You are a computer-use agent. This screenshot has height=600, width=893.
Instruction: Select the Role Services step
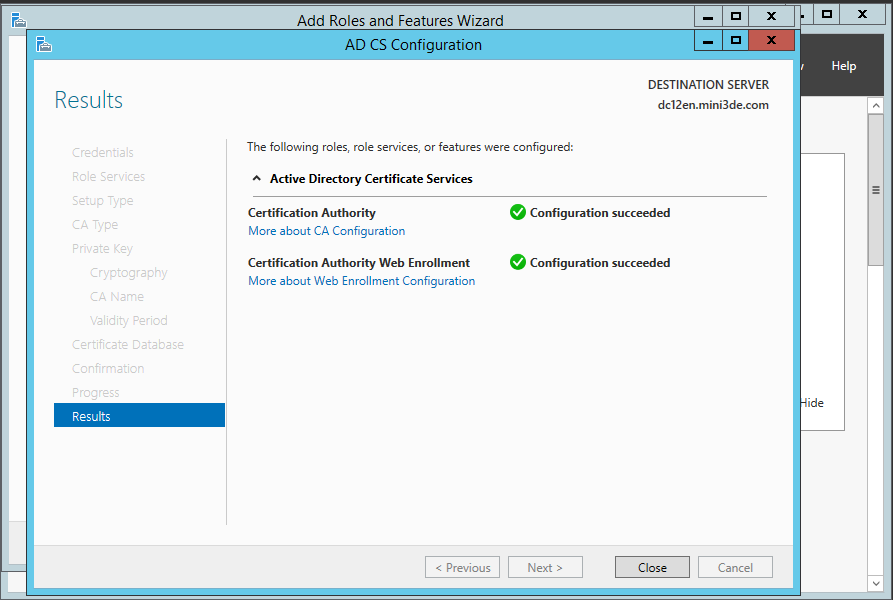point(108,177)
